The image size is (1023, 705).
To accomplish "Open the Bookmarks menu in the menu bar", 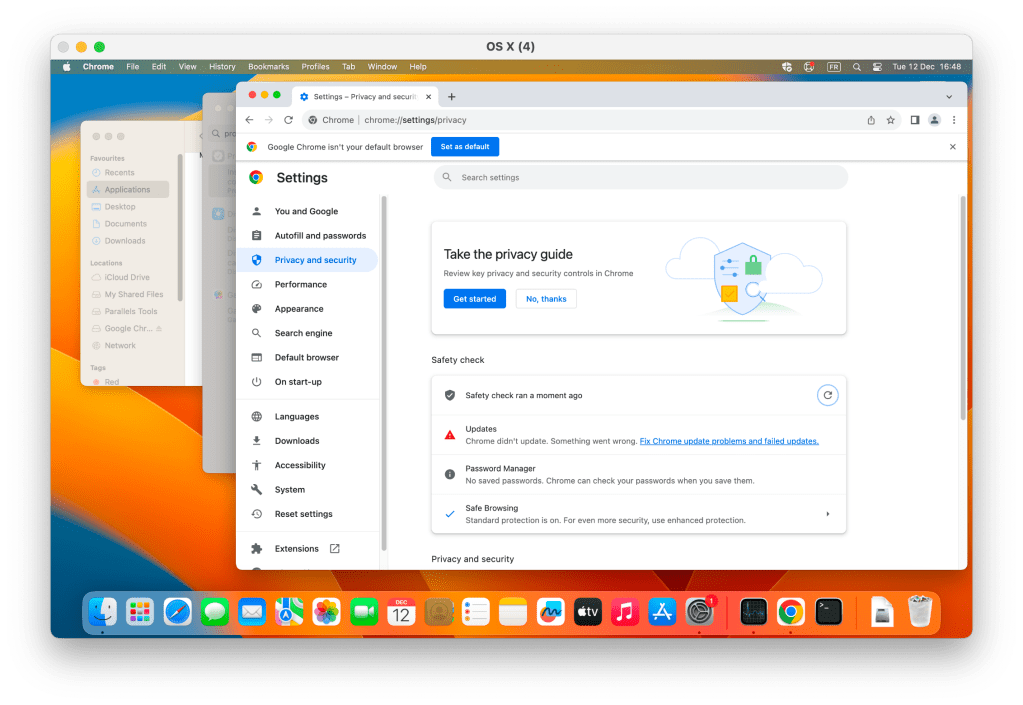I will (x=268, y=67).
